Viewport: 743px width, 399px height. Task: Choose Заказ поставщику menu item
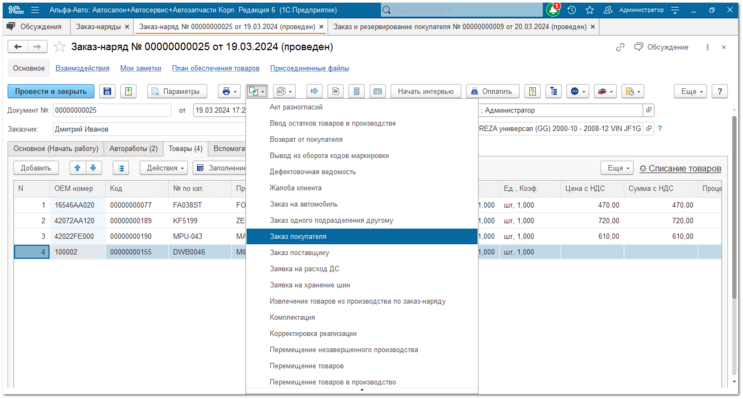coord(362,253)
